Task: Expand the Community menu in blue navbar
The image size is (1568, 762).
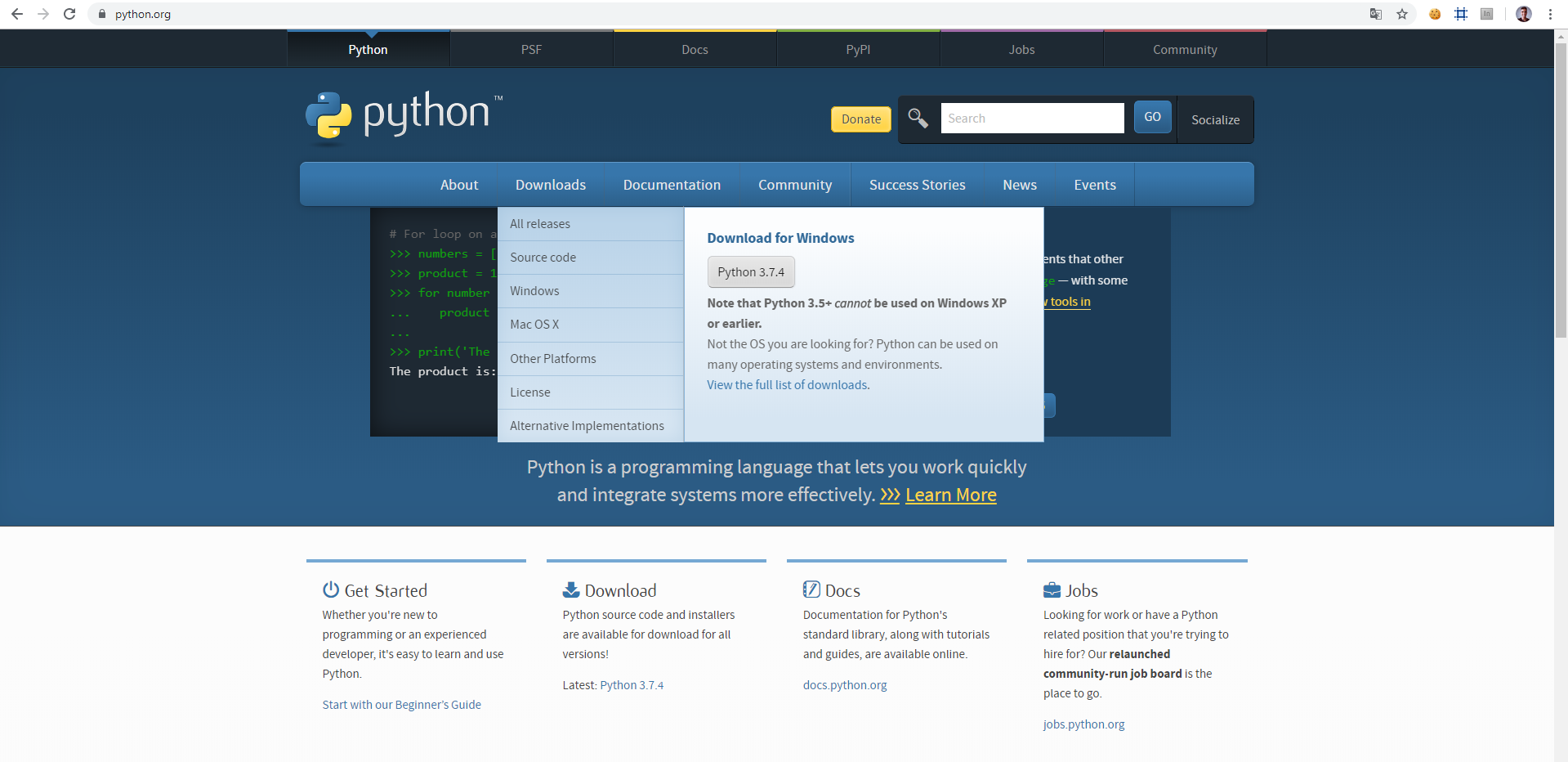Action: [x=794, y=185]
